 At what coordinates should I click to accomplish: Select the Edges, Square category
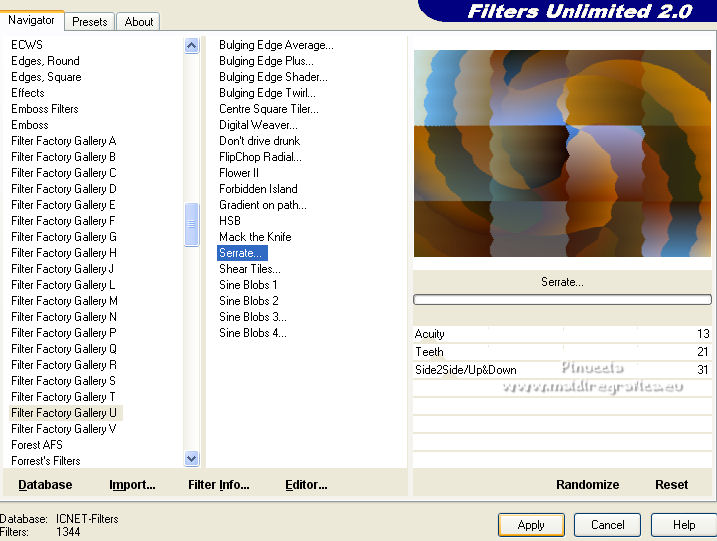(x=46, y=77)
